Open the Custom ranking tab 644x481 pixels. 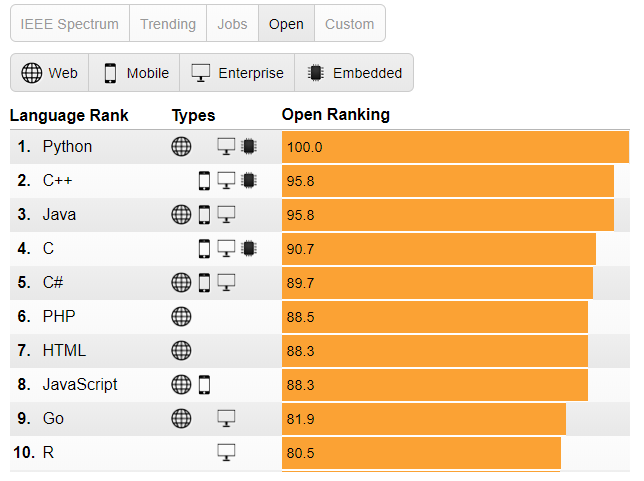[350, 24]
